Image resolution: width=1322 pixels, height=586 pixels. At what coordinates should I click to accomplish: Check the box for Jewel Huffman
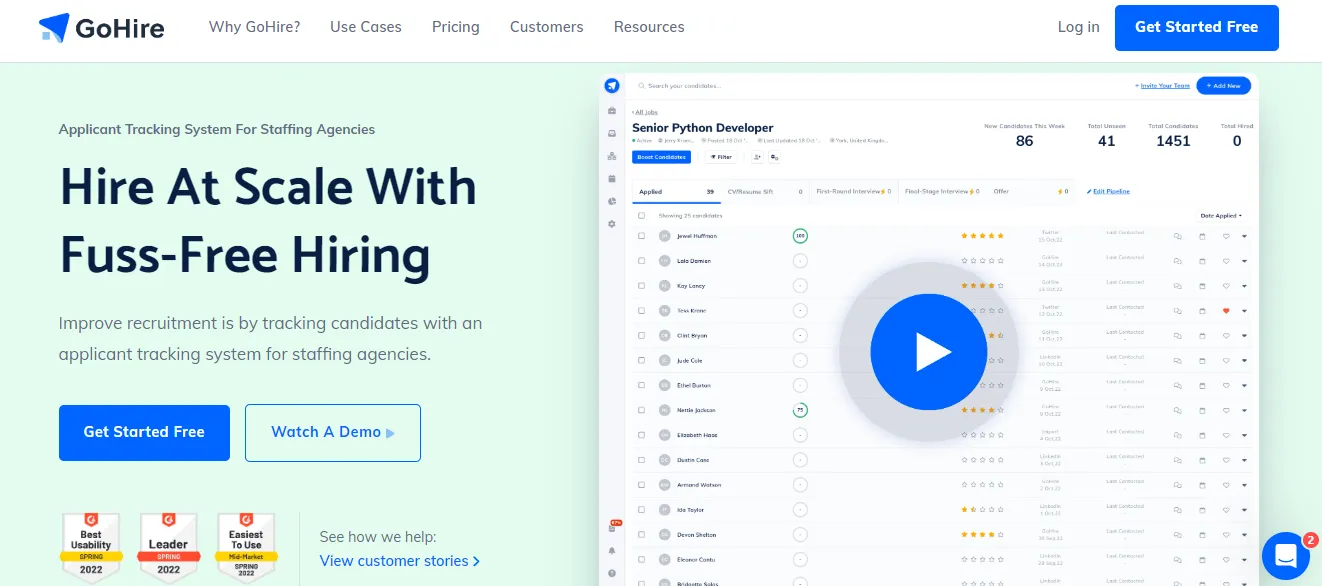[x=641, y=236]
